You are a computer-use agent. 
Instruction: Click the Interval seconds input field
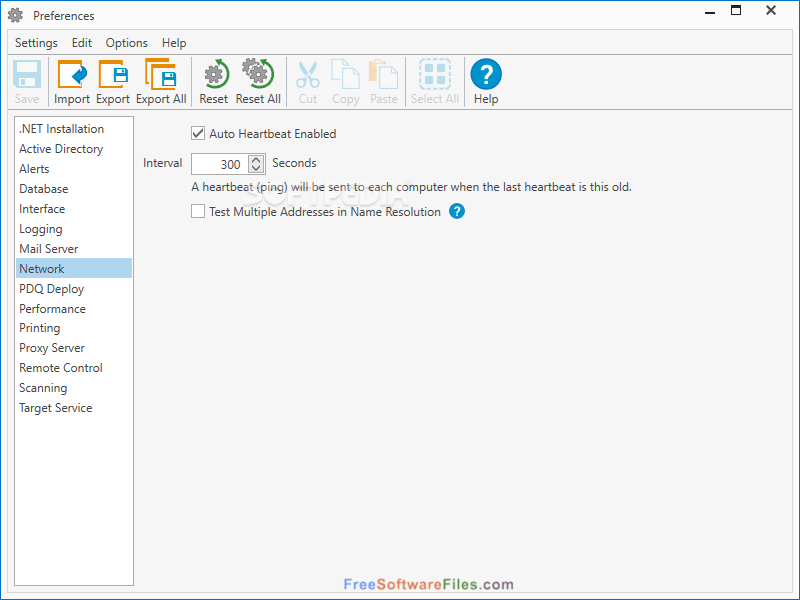pos(219,164)
